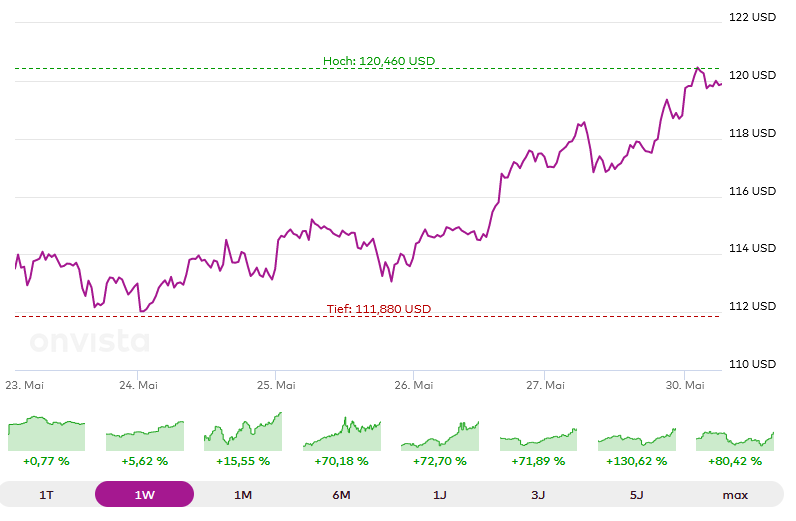
Task: Open the thumbnail chart with +70,18 %
Action: [341, 433]
